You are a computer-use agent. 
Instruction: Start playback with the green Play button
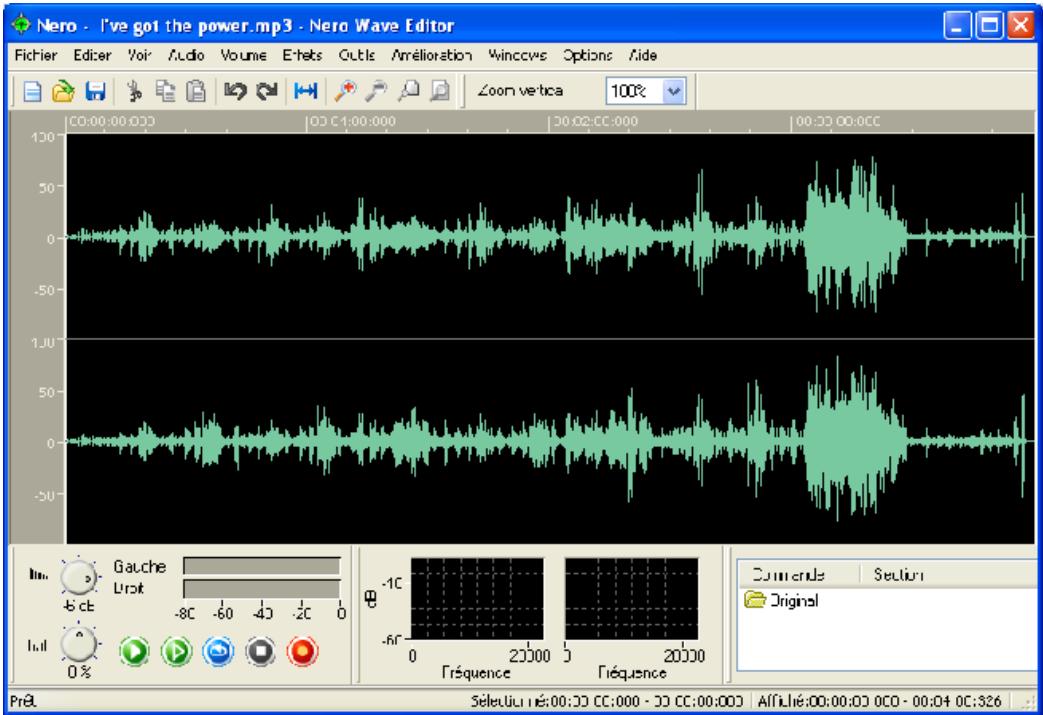click(x=134, y=651)
